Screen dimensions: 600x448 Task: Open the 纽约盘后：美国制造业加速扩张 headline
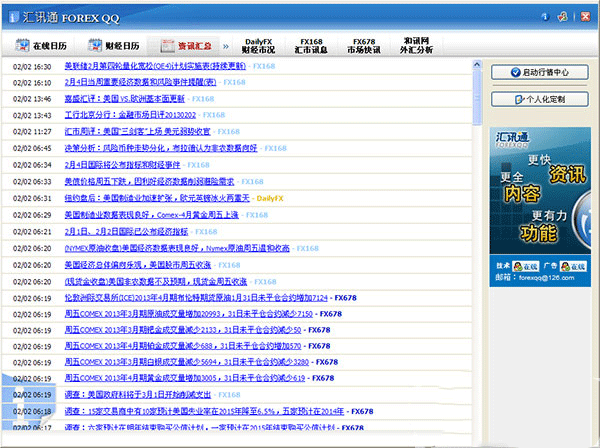[157, 198]
